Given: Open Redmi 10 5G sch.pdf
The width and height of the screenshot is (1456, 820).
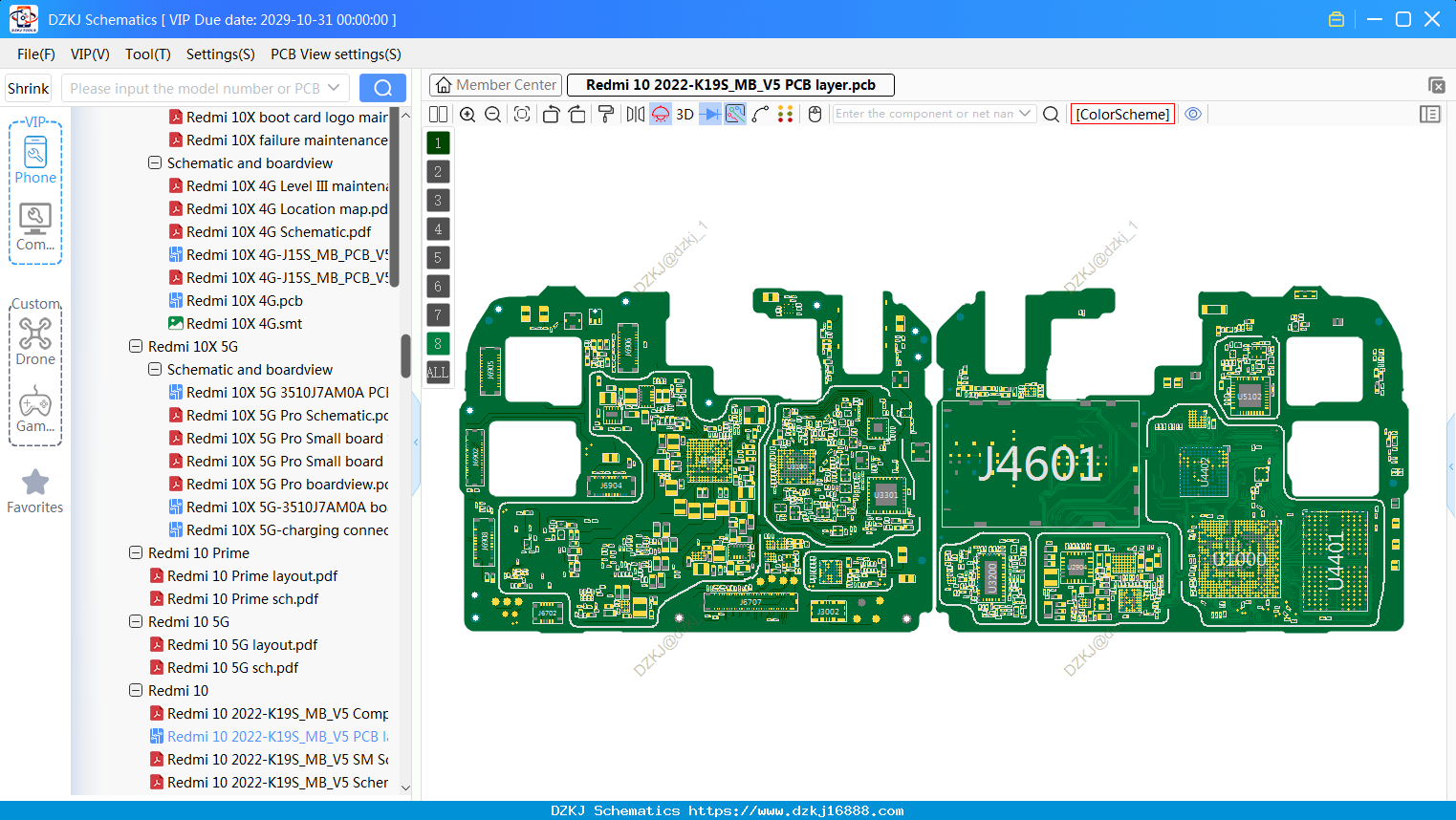Looking at the screenshot, I should (232, 667).
